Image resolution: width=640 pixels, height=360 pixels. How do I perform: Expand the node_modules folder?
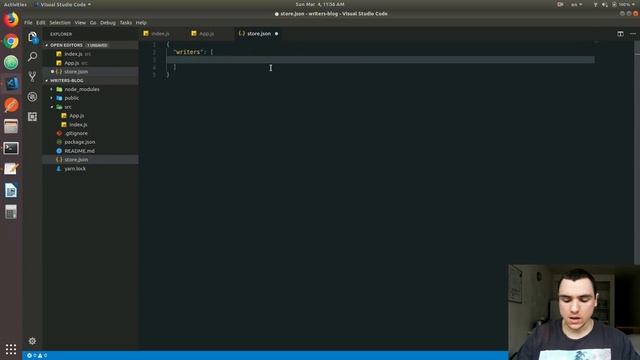(x=52, y=89)
